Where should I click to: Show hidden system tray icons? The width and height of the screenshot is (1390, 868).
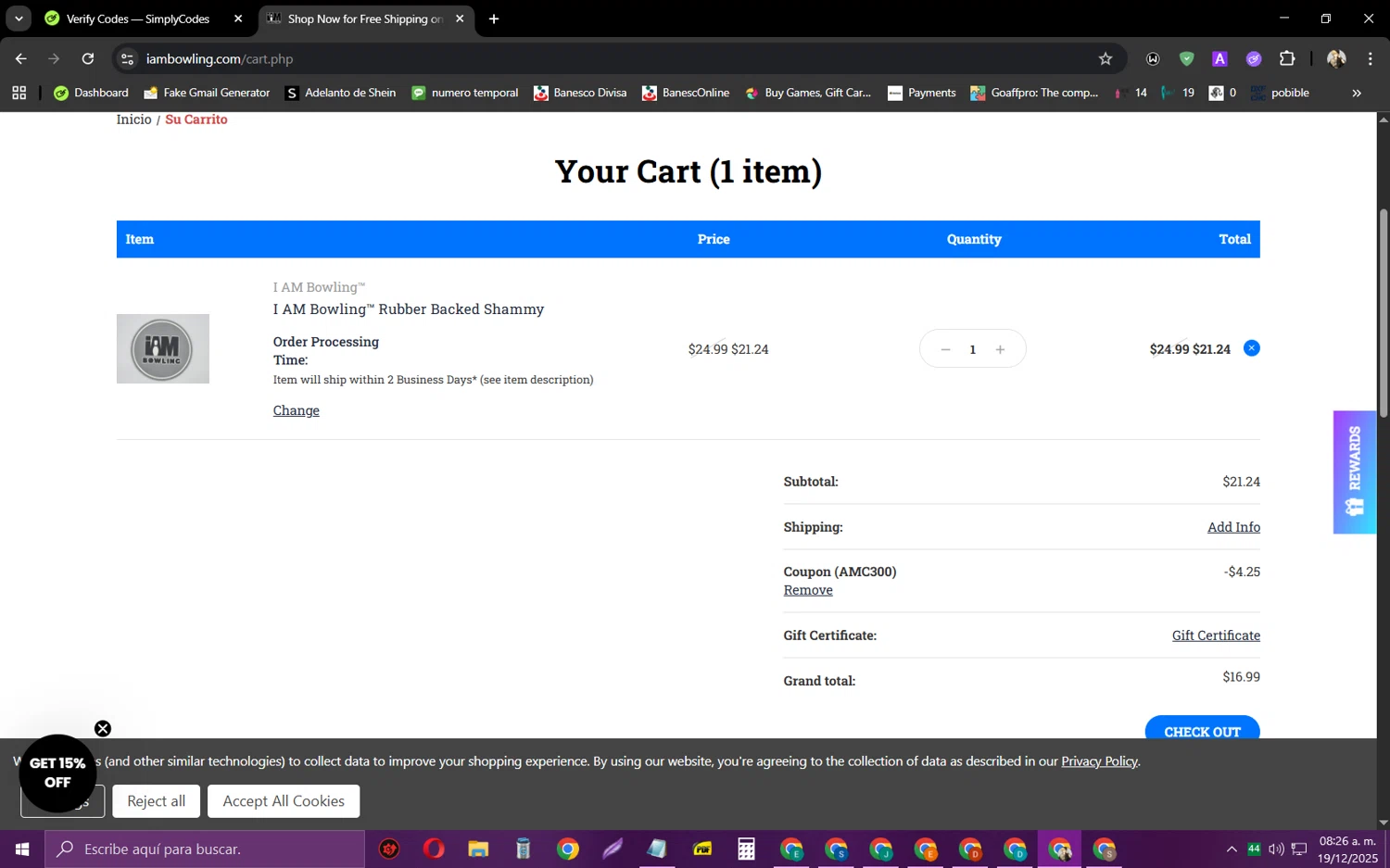click(1231, 849)
